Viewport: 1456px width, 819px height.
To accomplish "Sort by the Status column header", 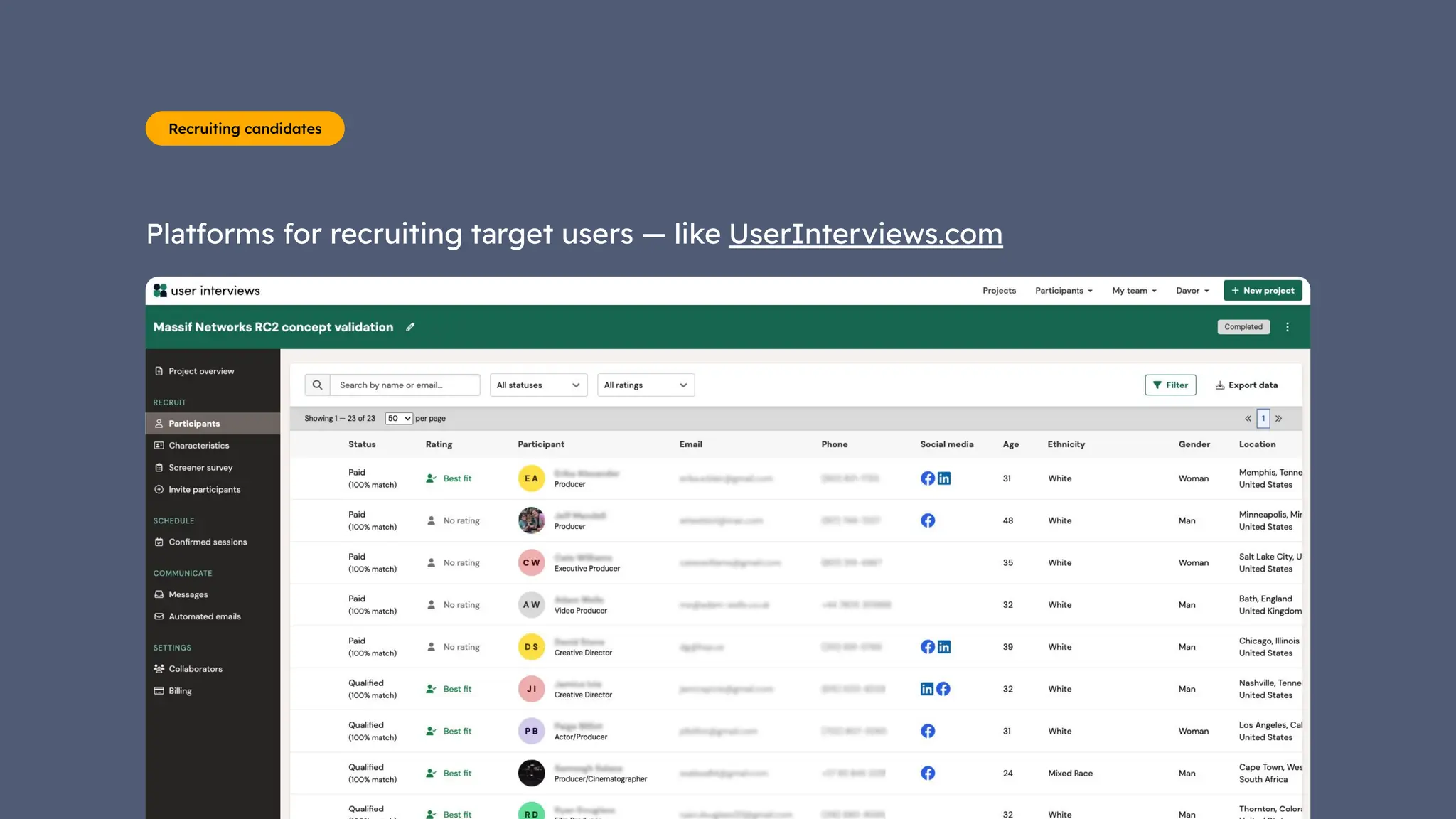I will 362,444.
